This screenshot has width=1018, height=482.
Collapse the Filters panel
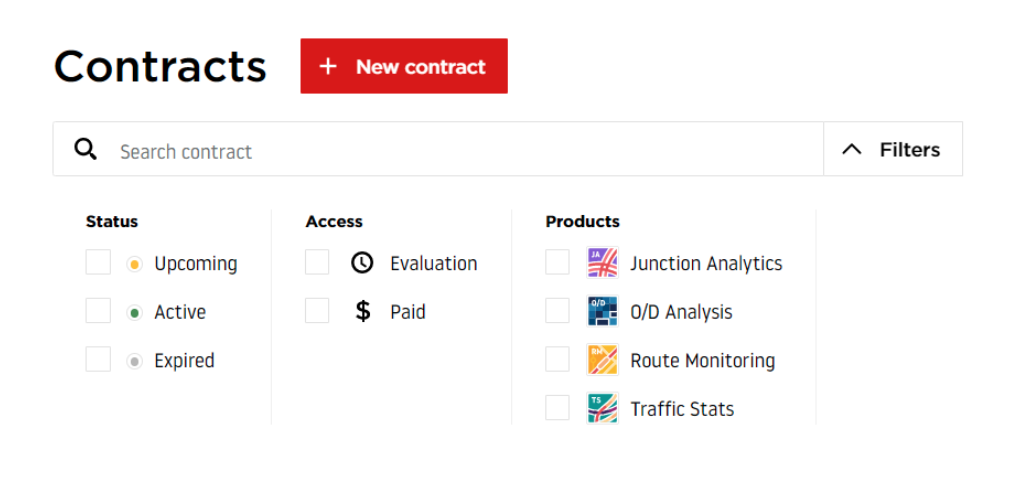pos(893,149)
